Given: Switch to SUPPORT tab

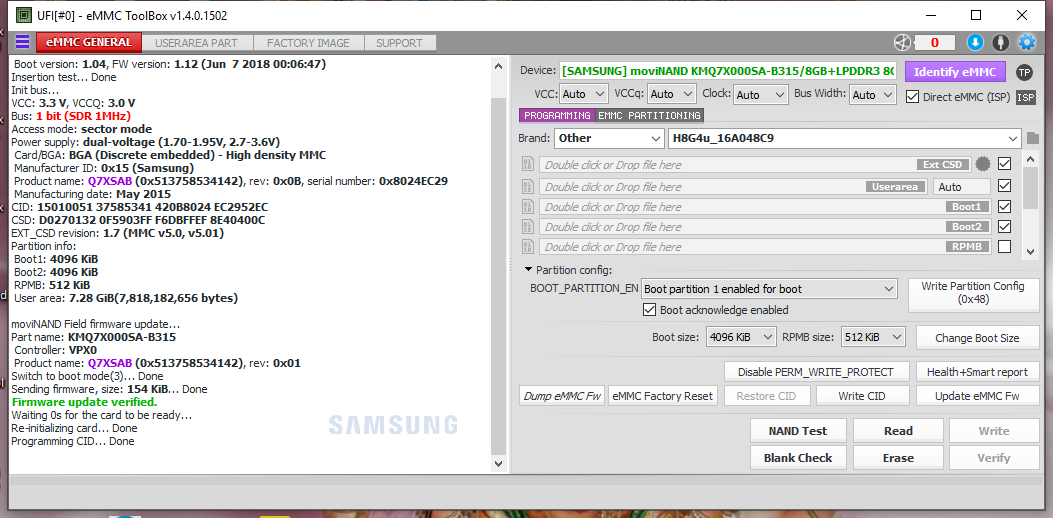Looking at the screenshot, I should 399,42.
